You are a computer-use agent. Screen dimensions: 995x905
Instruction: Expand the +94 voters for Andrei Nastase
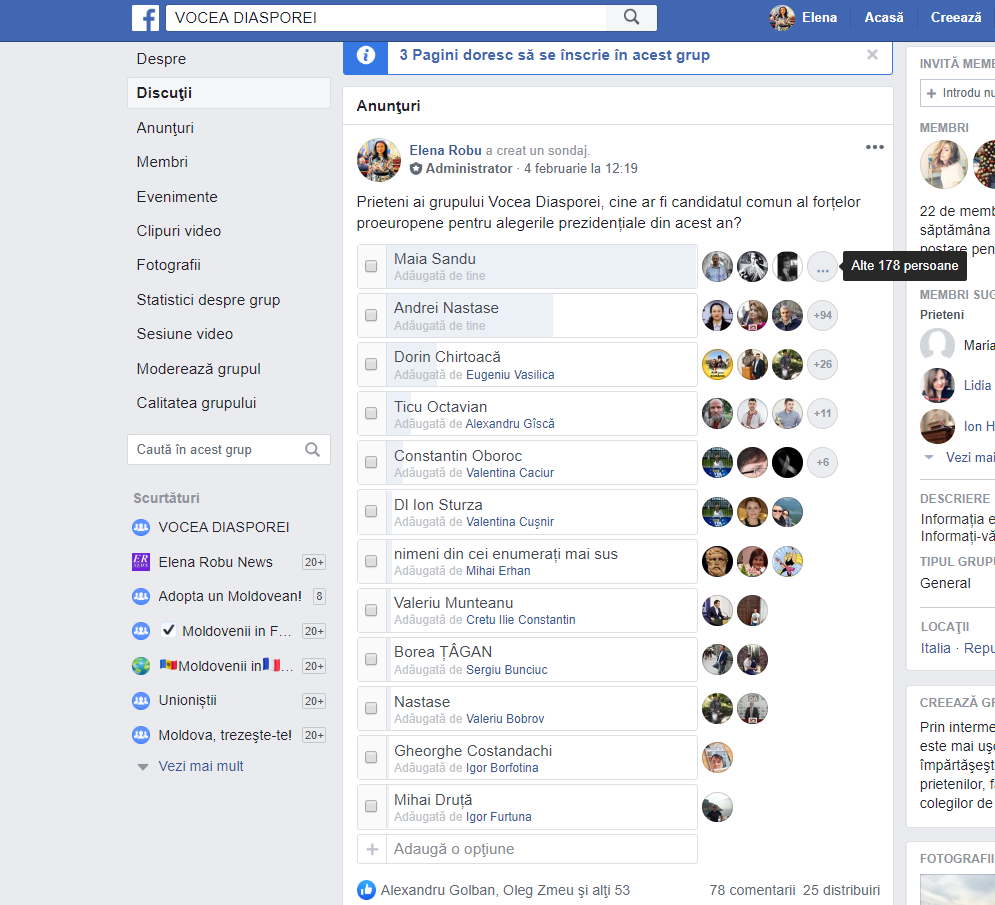coord(822,315)
